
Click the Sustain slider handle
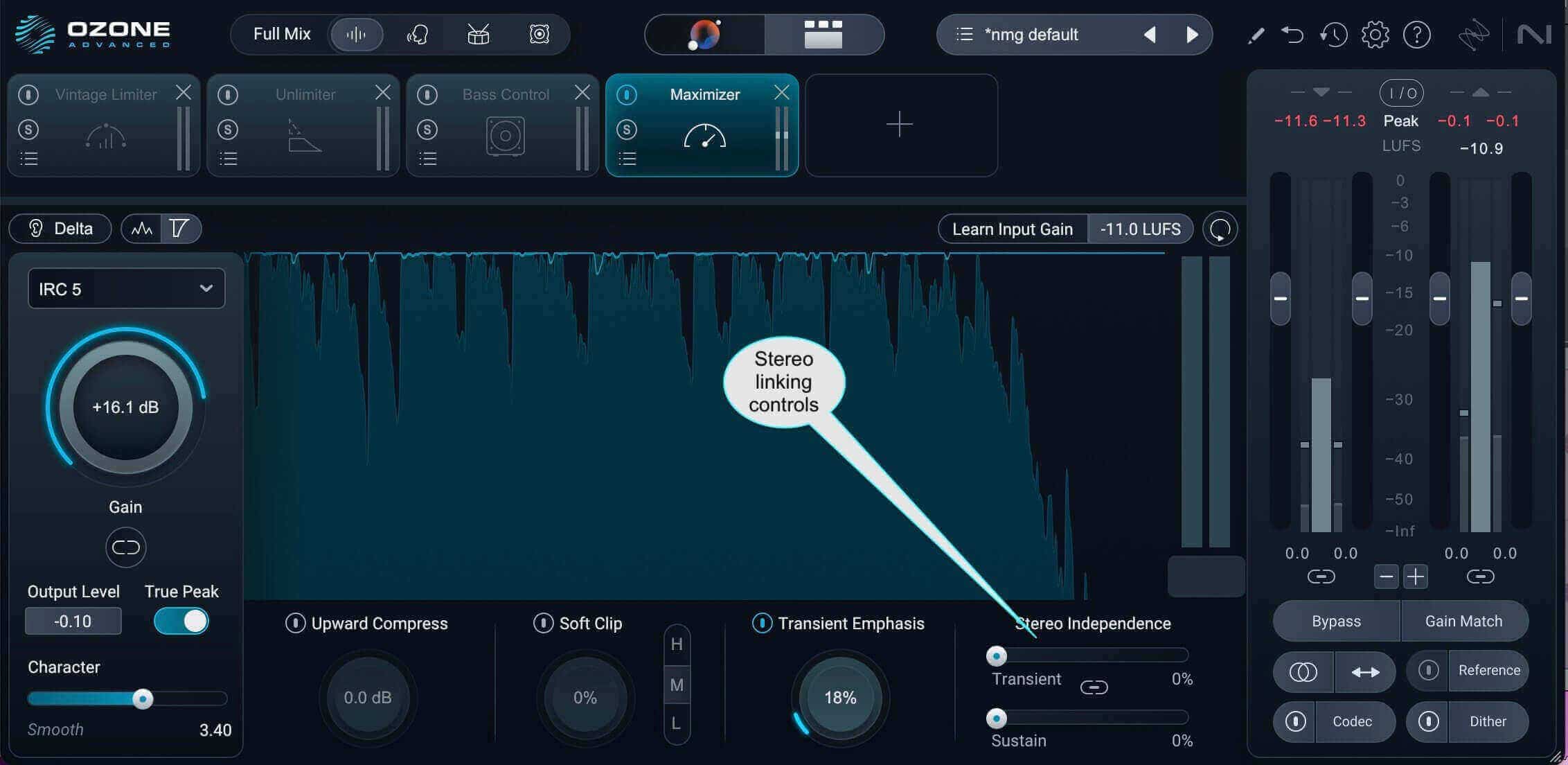click(x=997, y=718)
